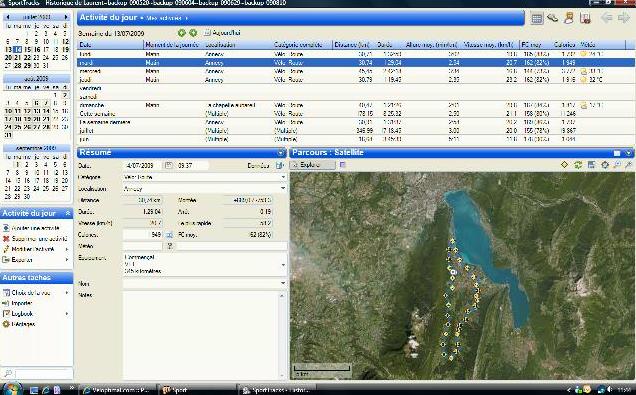Screen dimensions: 636x395
Task: Collapse the Activité du jour sidebar section
Action: [x=68, y=213]
